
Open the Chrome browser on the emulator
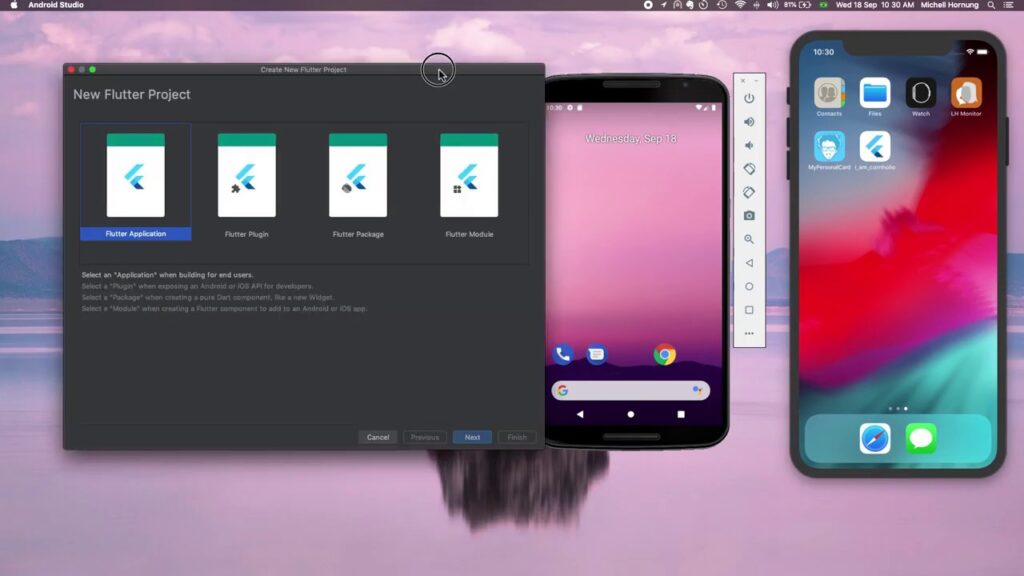click(x=666, y=352)
